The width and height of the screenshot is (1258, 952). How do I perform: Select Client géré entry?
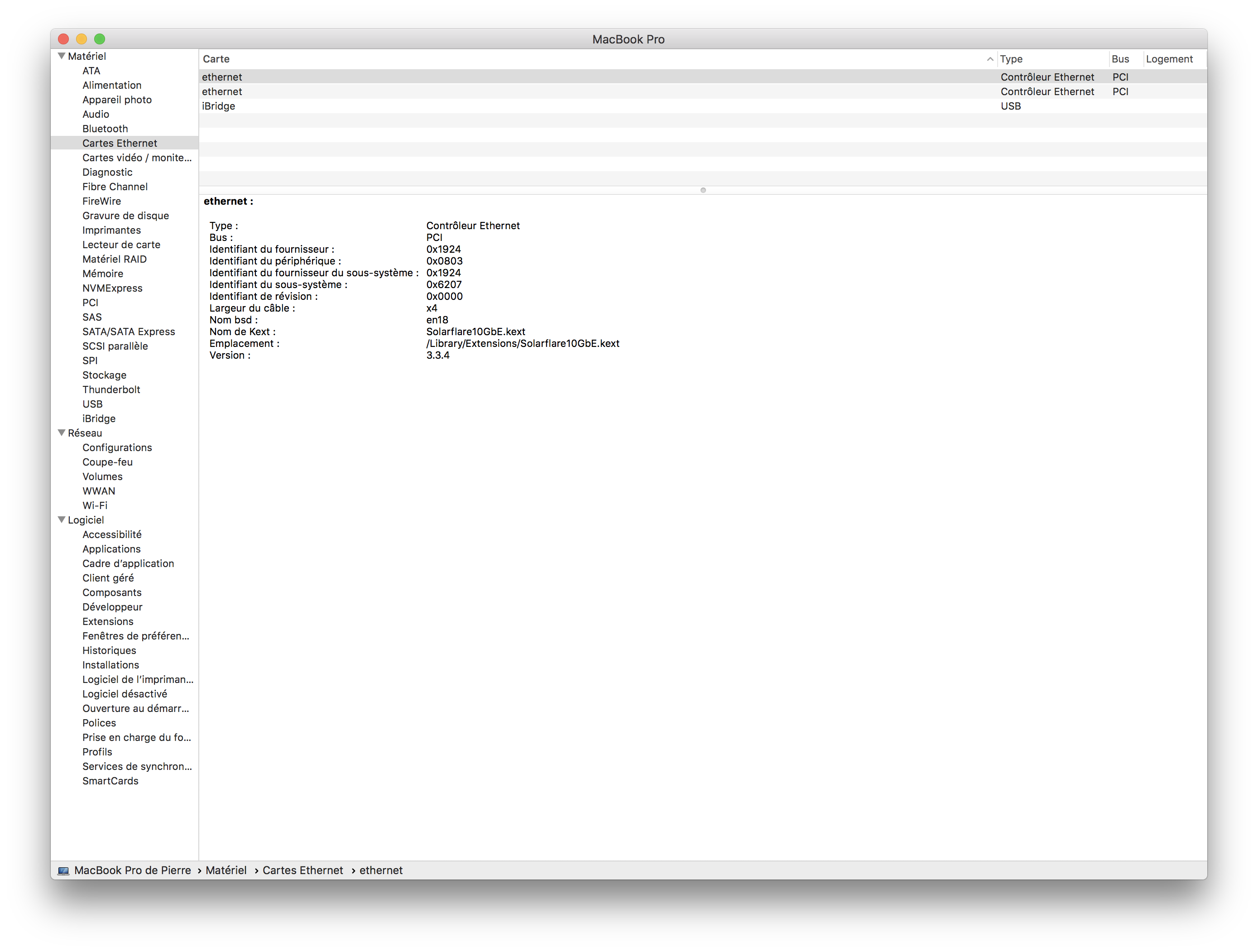pyautogui.click(x=107, y=578)
